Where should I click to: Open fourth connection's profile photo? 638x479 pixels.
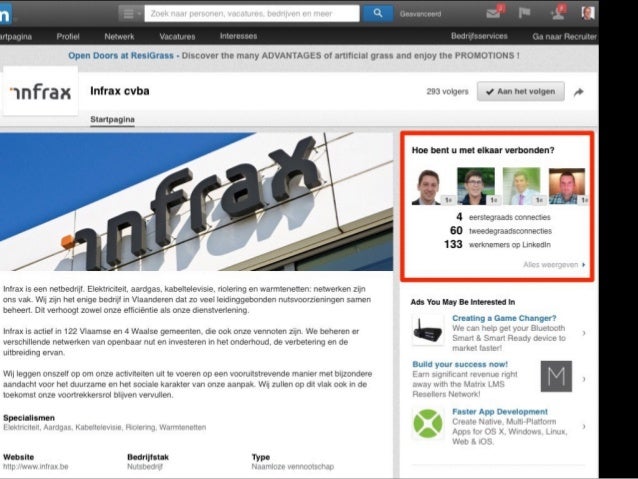567,186
